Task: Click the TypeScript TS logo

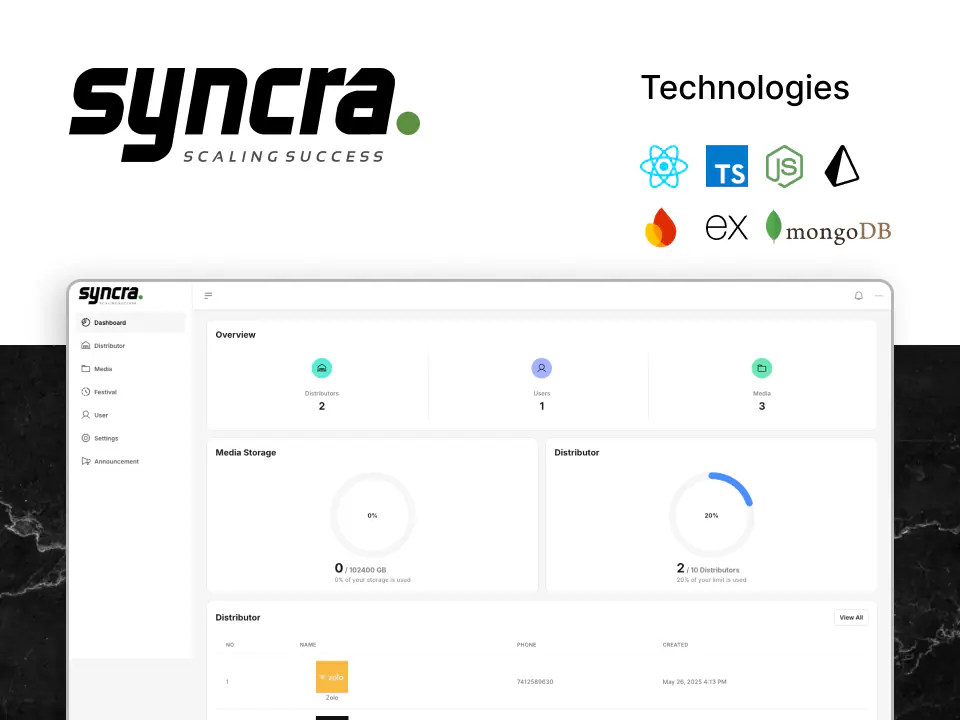Action: [x=727, y=166]
